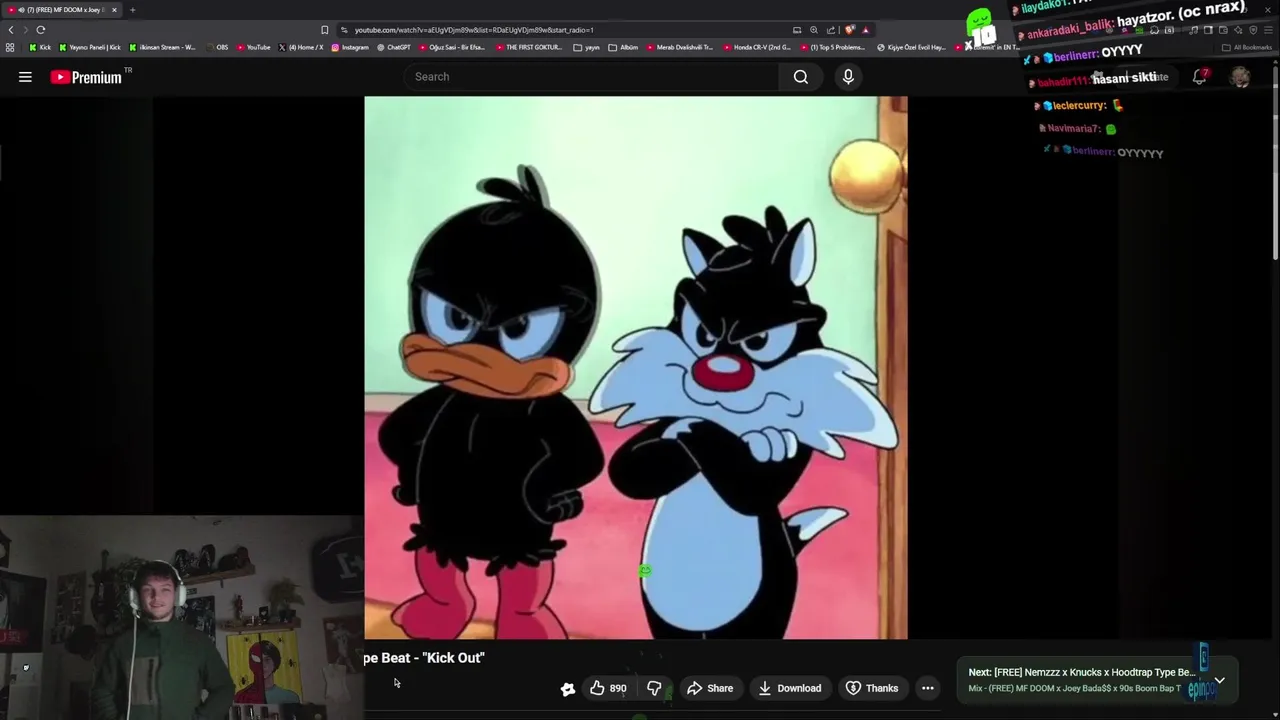Expand the Next playlist panel chevron
1280x720 pixels.
1219,680
